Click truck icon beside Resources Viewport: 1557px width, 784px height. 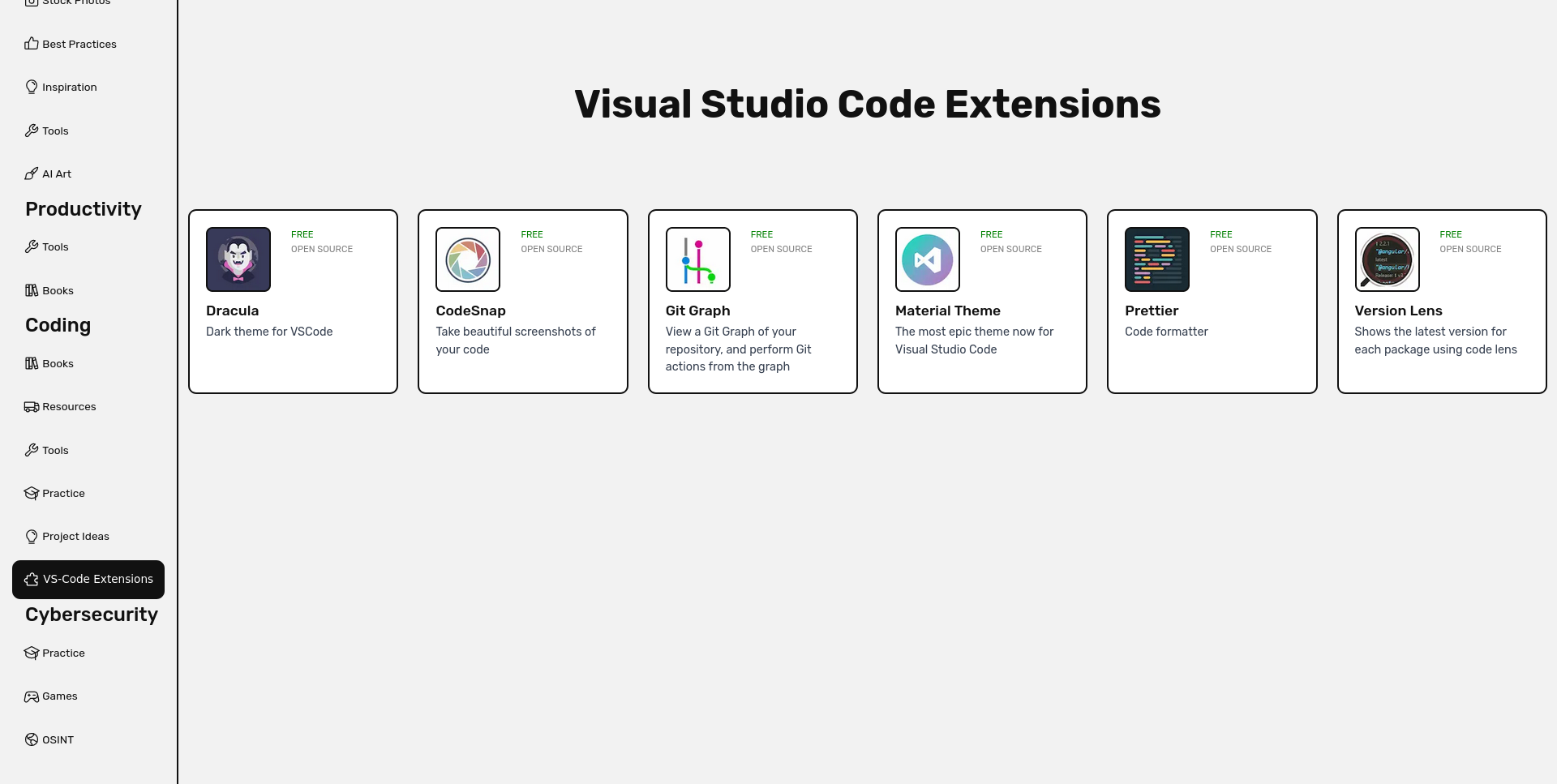[32, 406]
